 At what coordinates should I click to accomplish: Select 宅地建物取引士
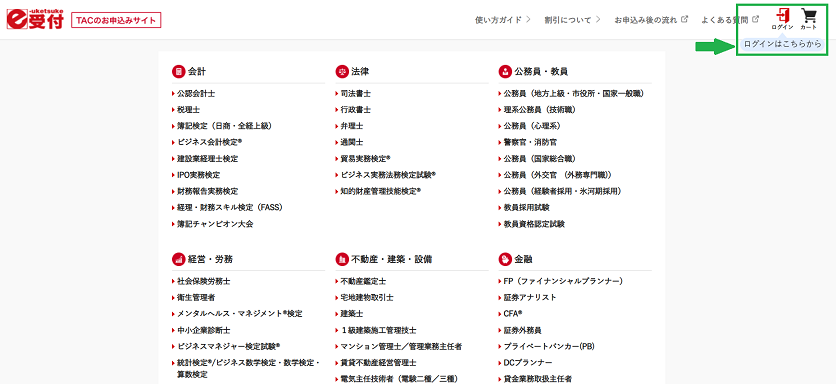[x=367, y=297]
